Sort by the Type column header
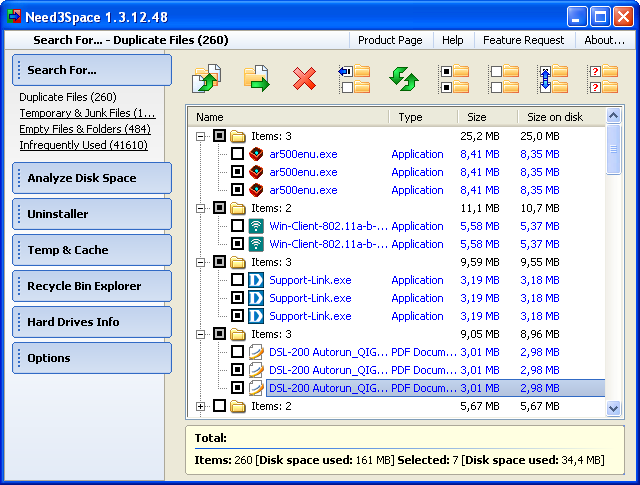The width and height of the screenshot is (640, 485). tap(423, 117)
